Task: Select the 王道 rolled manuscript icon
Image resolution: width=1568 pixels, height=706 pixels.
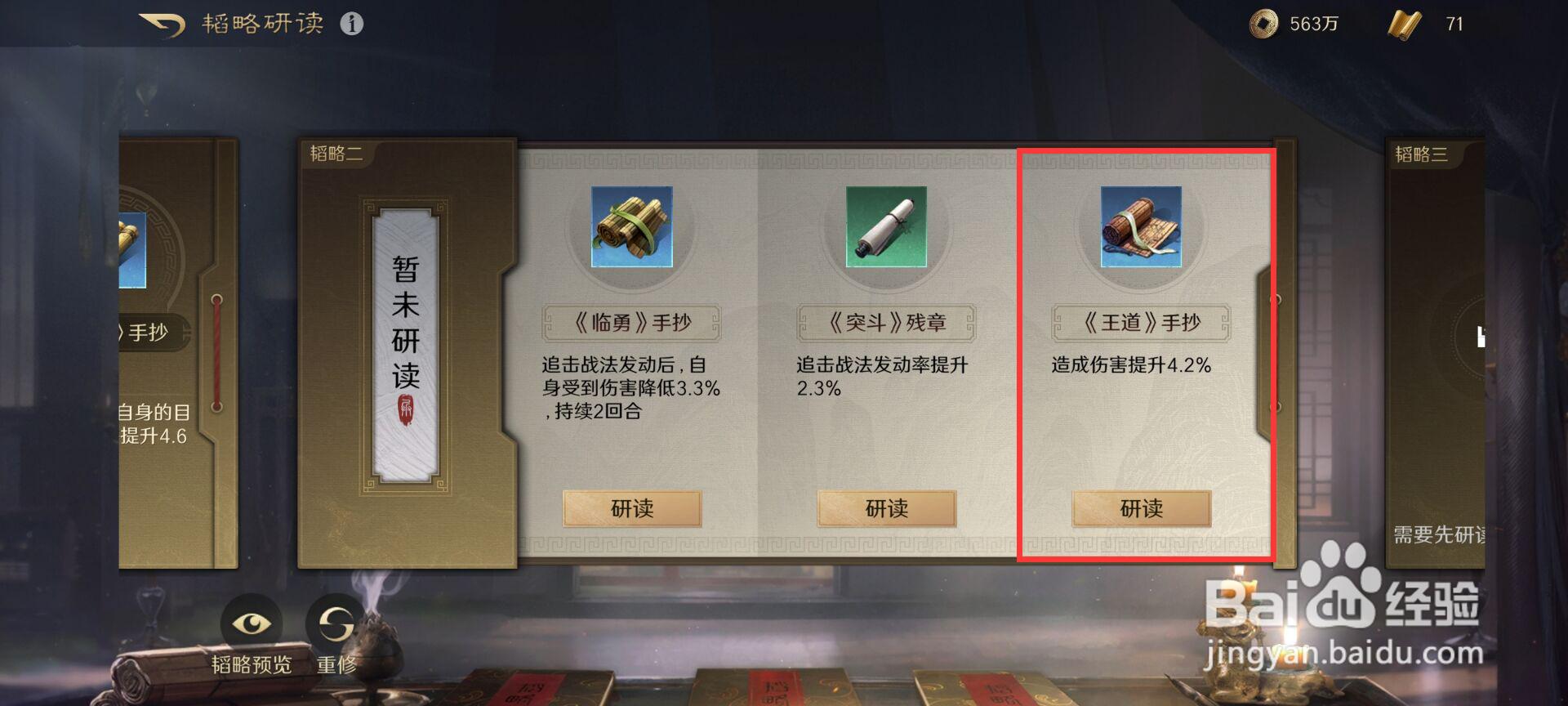Action: point(1141,226)
